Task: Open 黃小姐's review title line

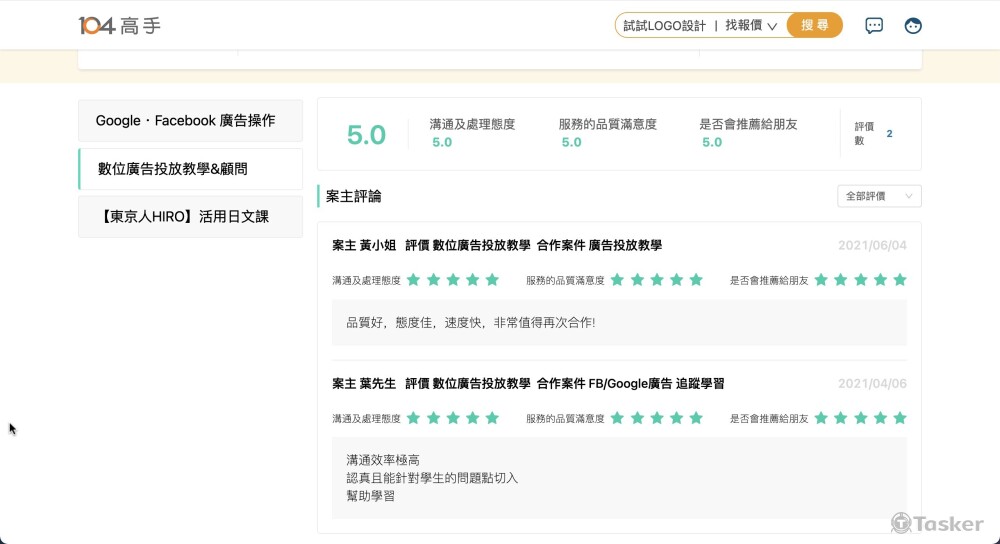Action: pos(497,245)
